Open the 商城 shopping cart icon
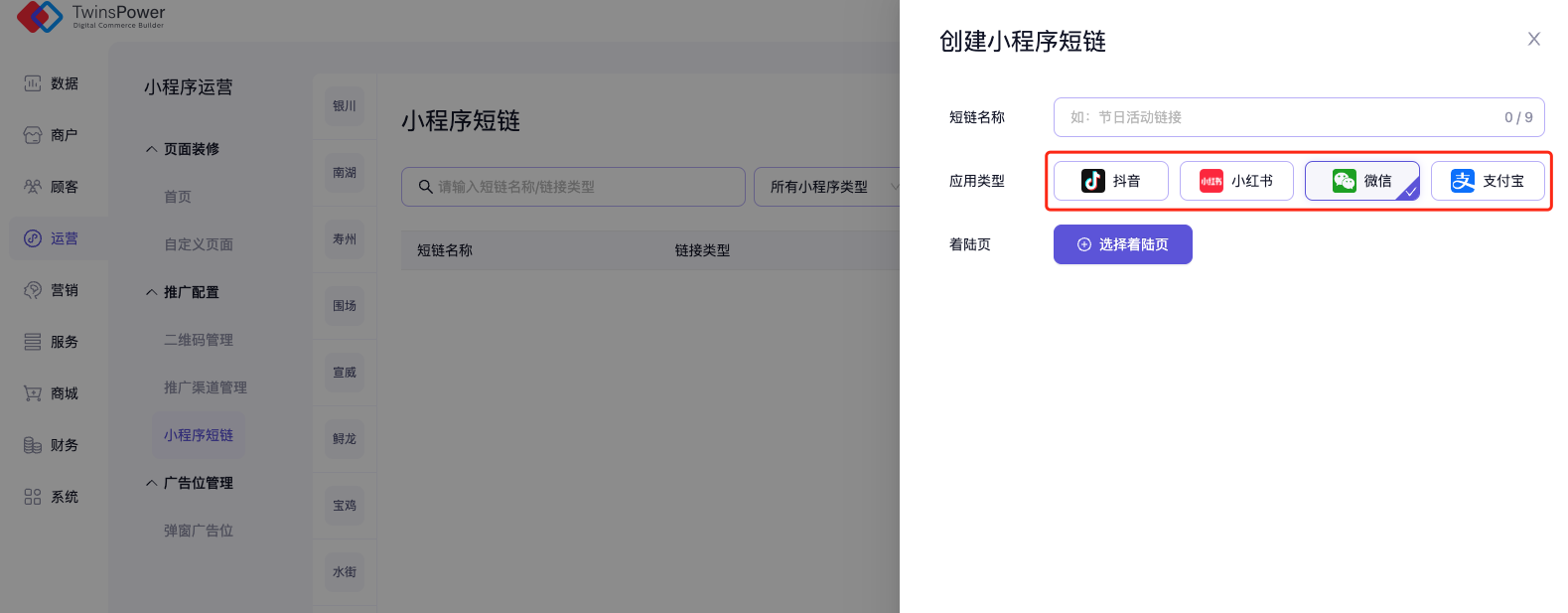Screen dimensions: 1568x613 tap(33, 393)
